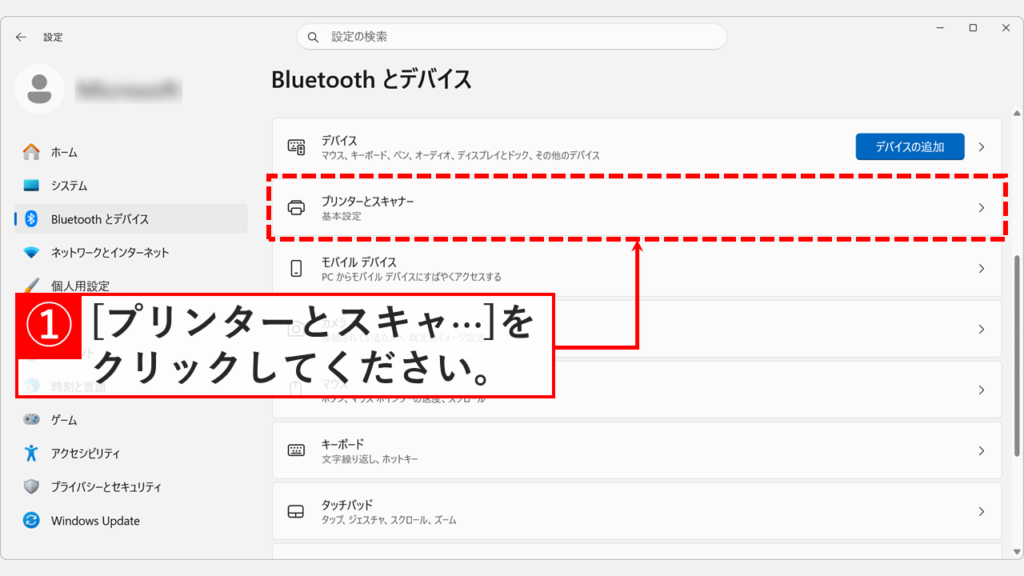The width and height of the screenshot is (1024, 576).
Task: Open モバイル デバイス settings
Action: click(637, 268)
